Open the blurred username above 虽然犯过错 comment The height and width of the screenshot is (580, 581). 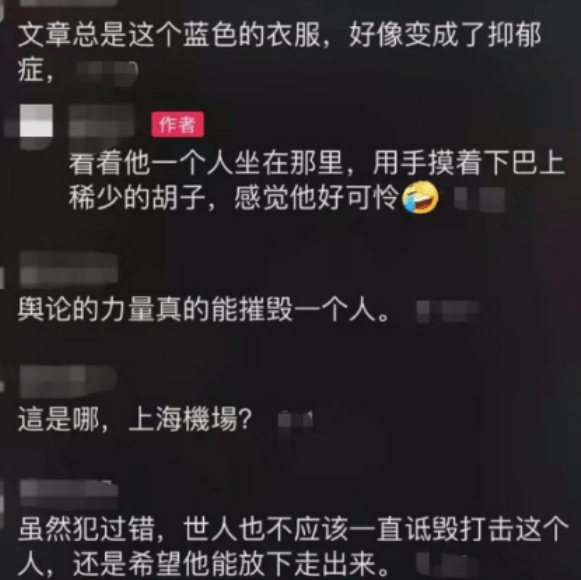[x=69, y=493]
